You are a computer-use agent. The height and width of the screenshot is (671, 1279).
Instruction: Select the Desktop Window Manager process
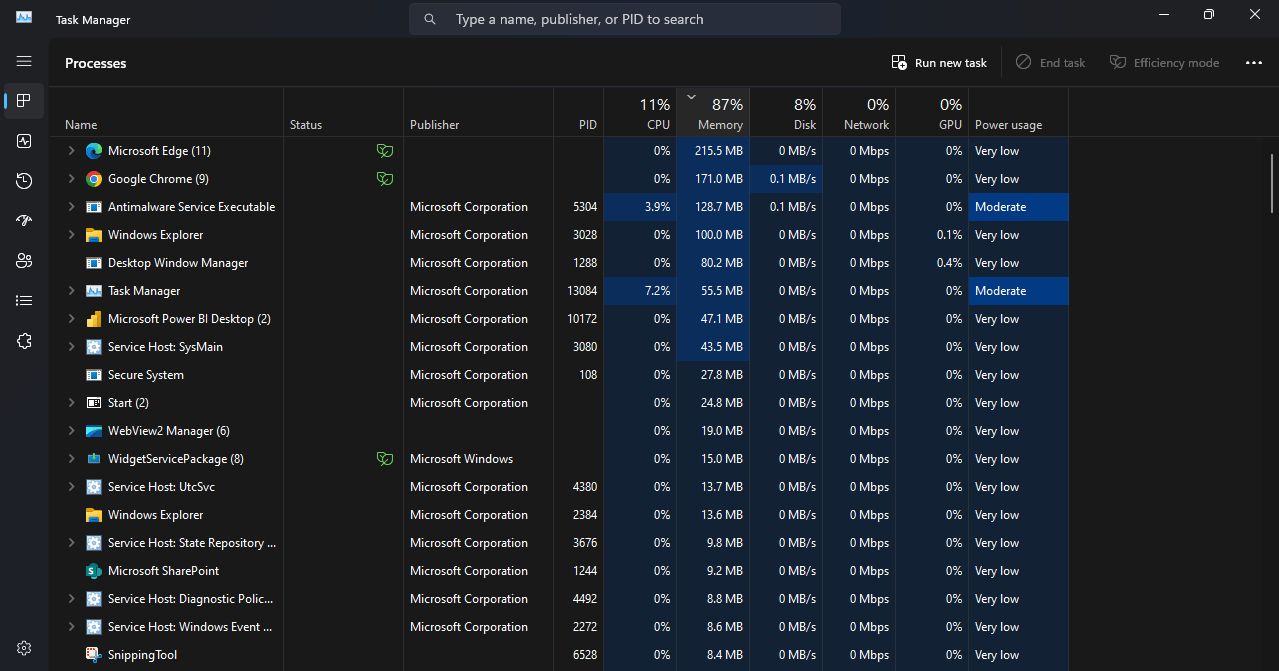558,263
